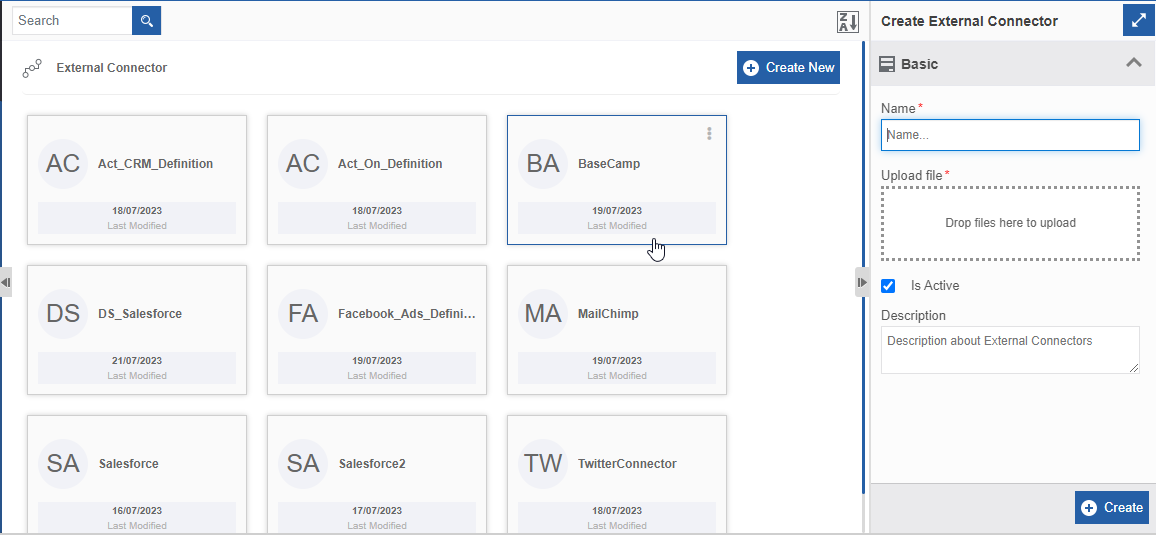Click the FA avatar of Facebook Ads

[x=303, y=314]
